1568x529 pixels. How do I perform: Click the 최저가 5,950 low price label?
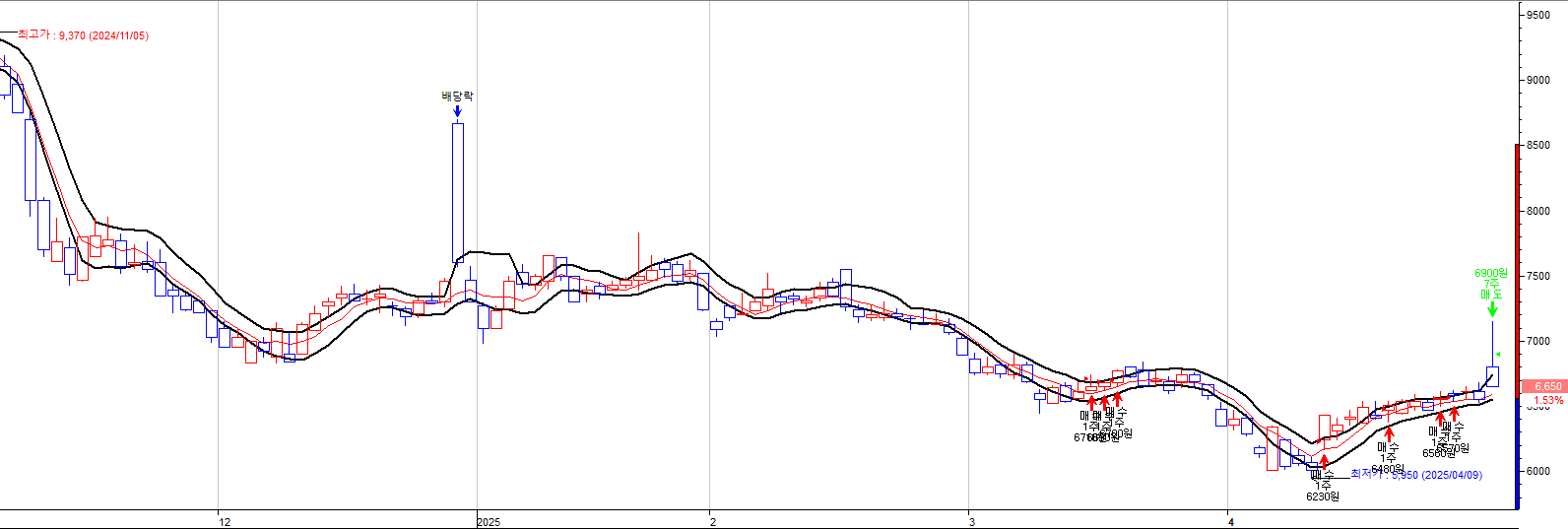1416,475
